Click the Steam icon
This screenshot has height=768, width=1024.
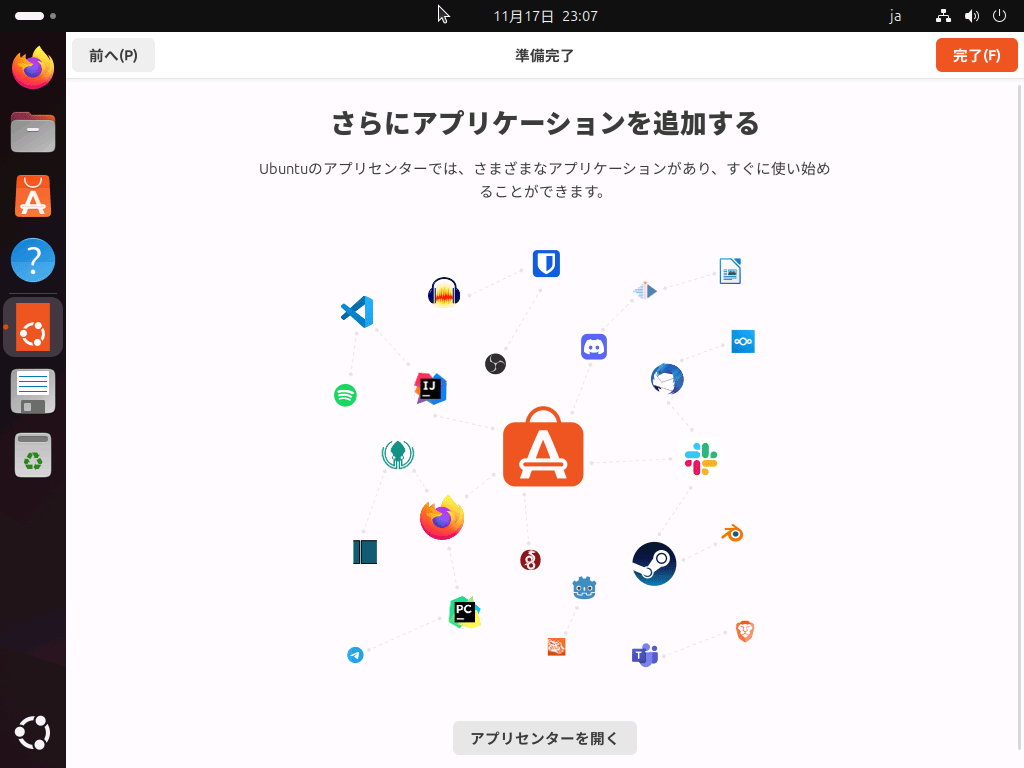pyautogui.click(x=654, y=564)
